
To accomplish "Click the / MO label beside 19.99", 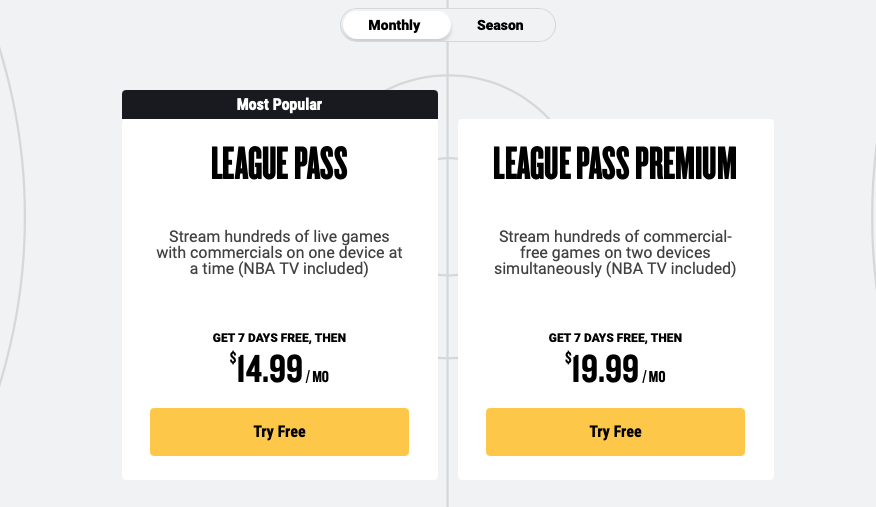I will point(654,377).
